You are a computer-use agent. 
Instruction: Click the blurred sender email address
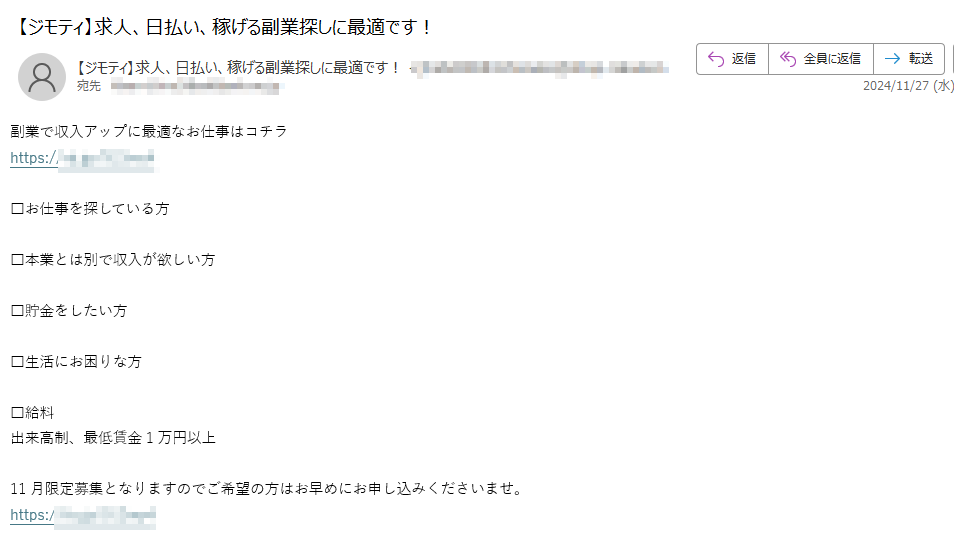coord(540,68)
